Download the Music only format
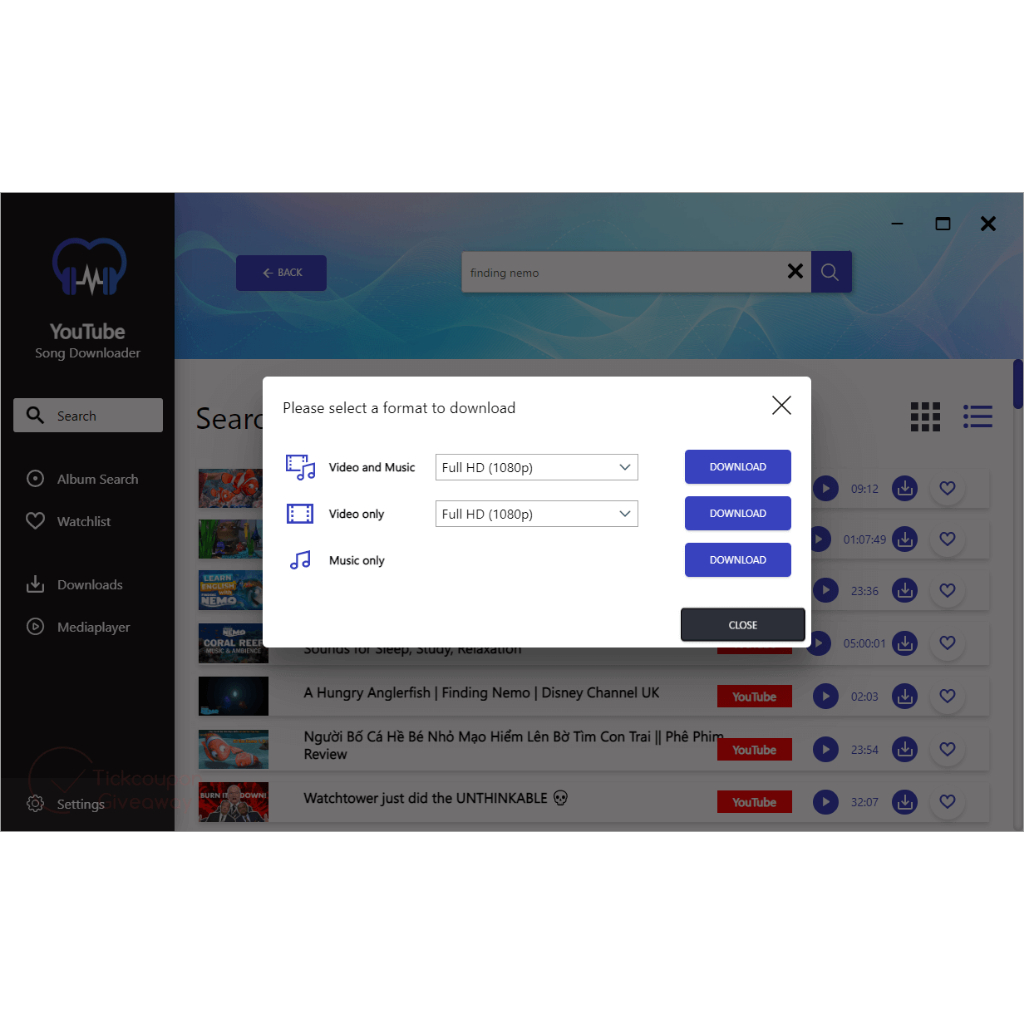 737,560
